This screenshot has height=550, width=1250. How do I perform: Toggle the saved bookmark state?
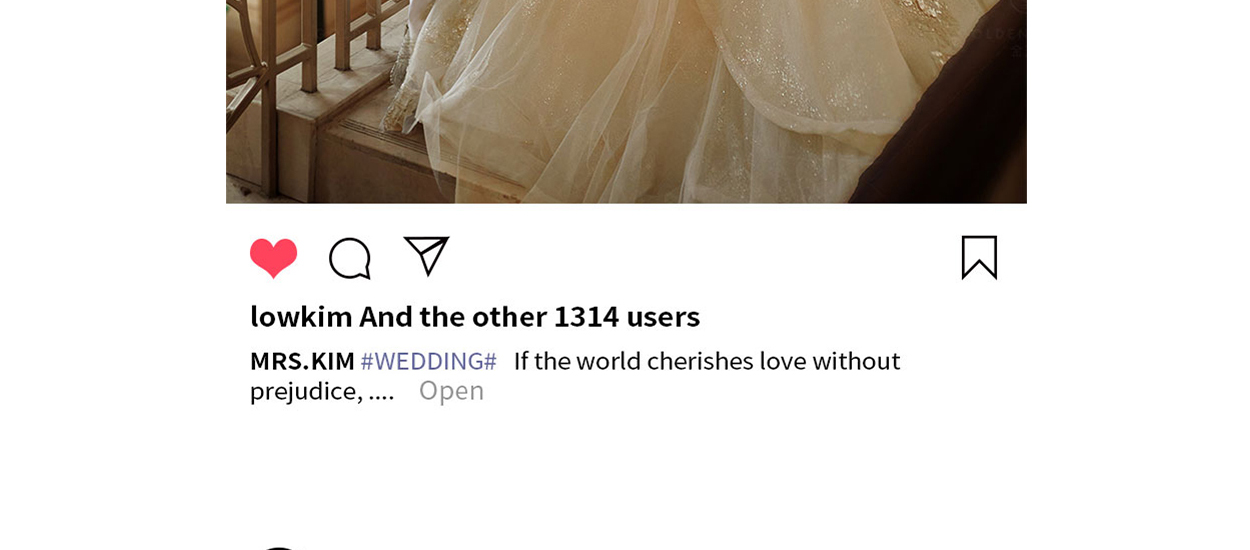click(x=979, y=257)
